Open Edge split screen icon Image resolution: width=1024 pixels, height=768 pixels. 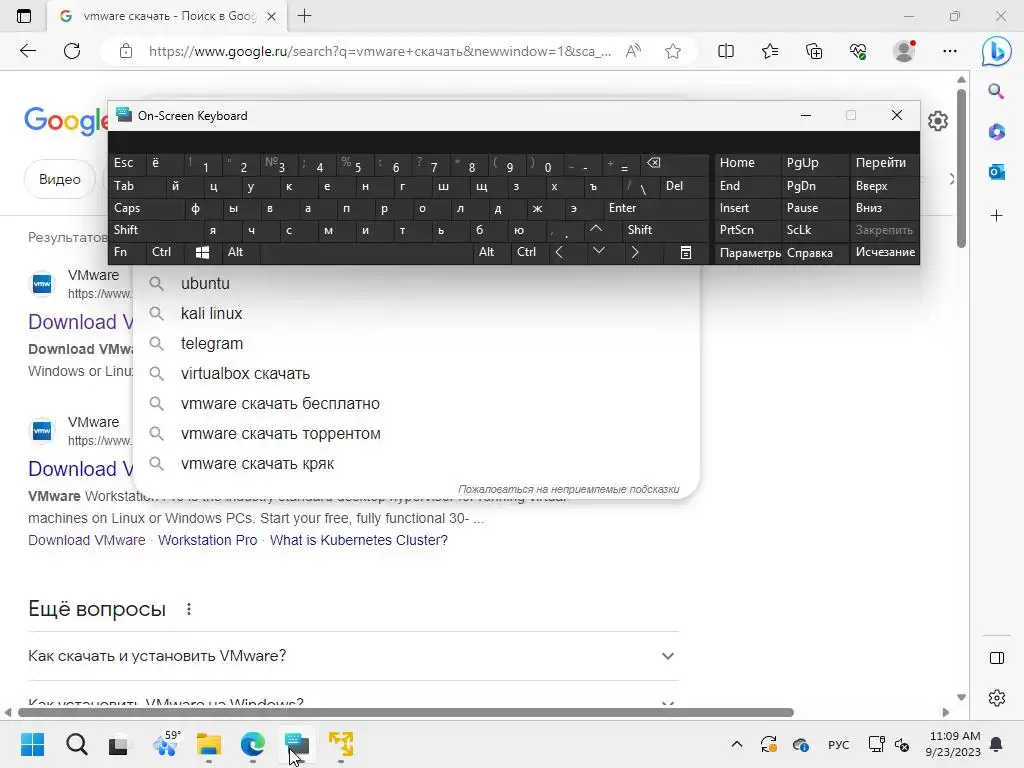(x=726, y=51)
